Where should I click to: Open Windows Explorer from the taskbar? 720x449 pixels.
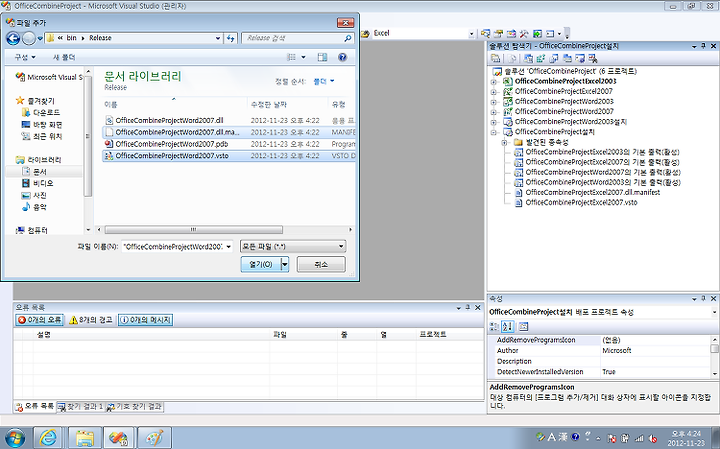(85, 438)
